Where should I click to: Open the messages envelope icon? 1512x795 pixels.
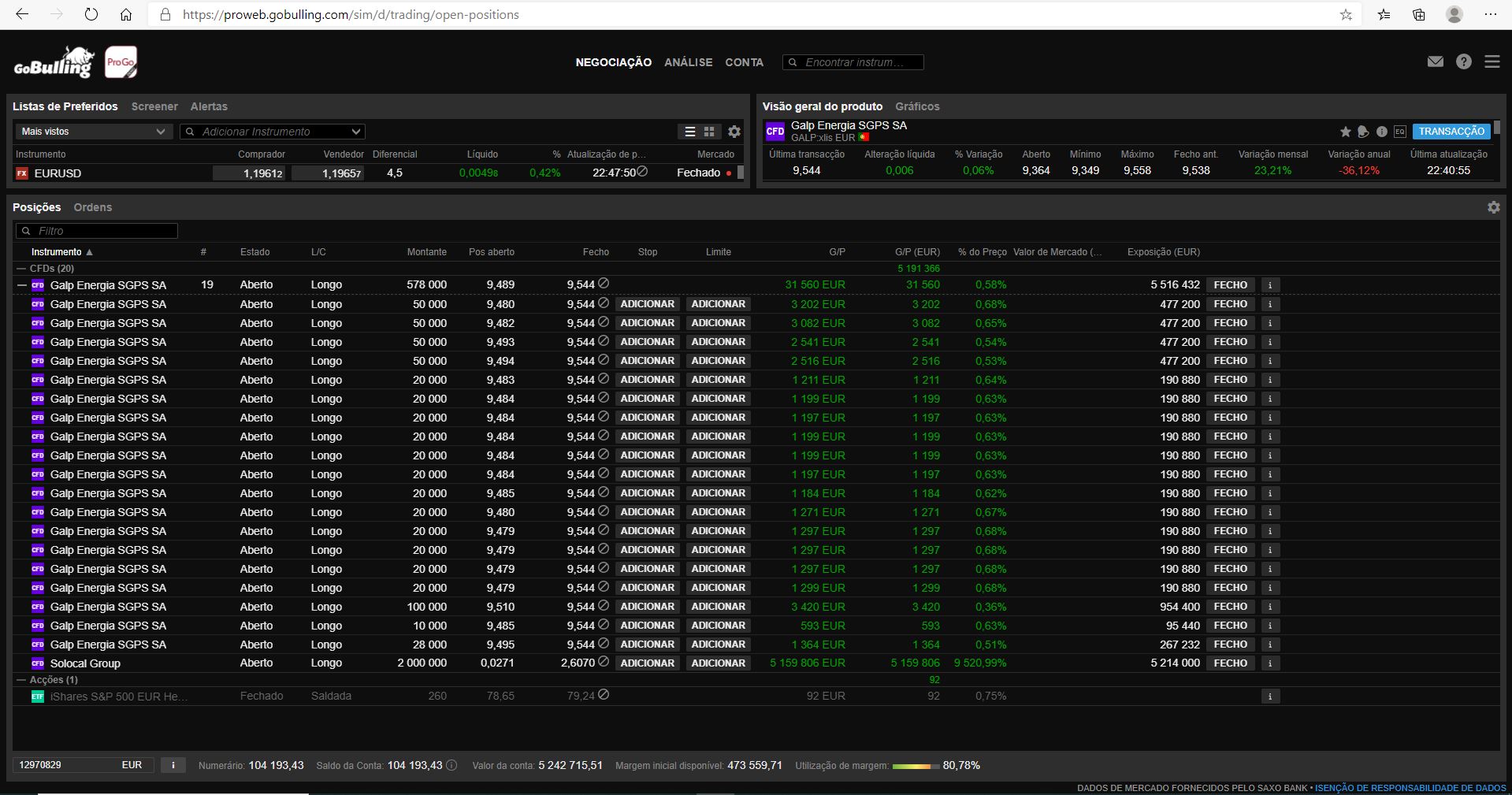tap(1435, 61)
